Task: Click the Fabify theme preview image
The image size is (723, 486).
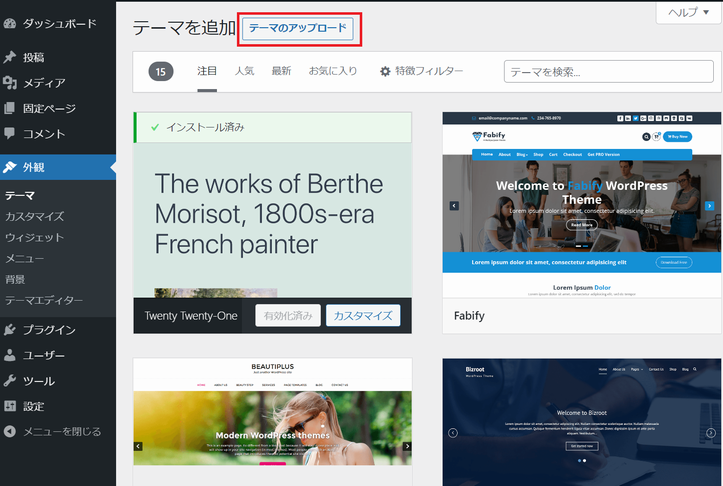Action: 582,205
